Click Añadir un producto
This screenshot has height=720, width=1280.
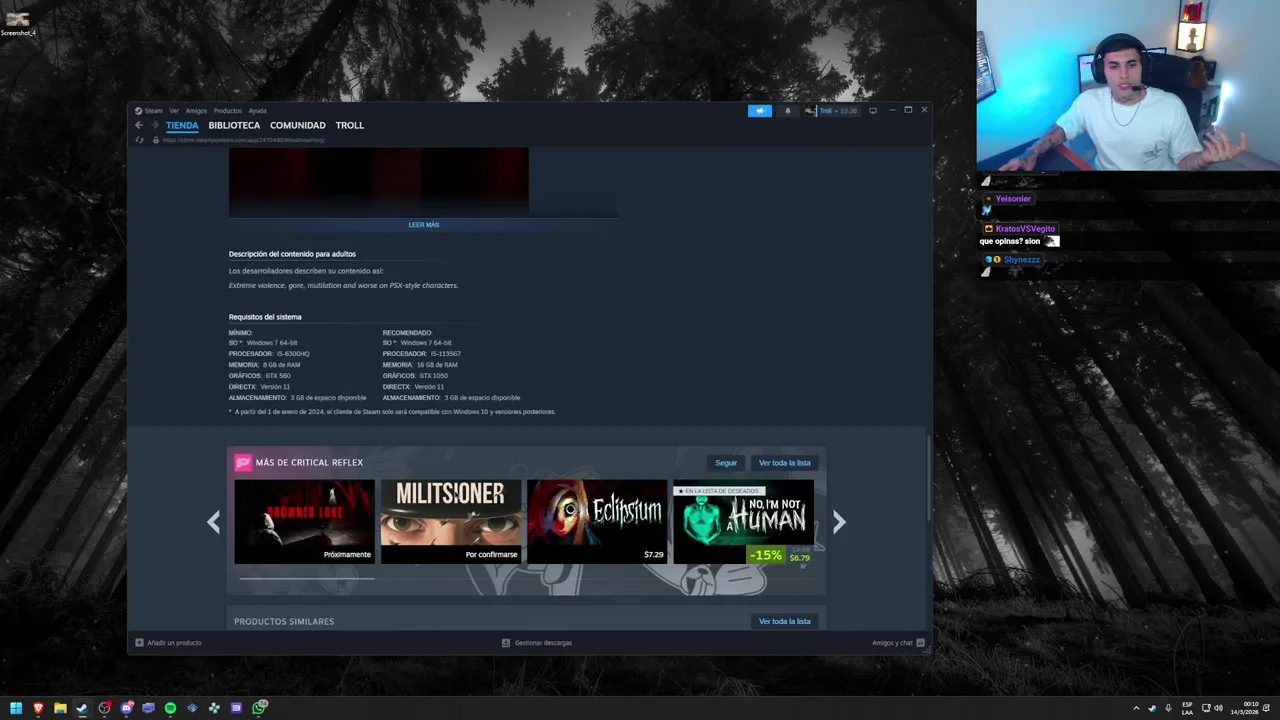coord(168,643)
